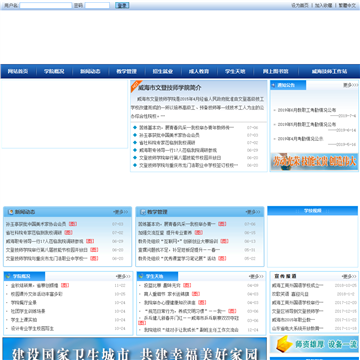Viewport: 360px width, 360px height.
Task: Click the 设为首页 link
Action: click(300, 6)
